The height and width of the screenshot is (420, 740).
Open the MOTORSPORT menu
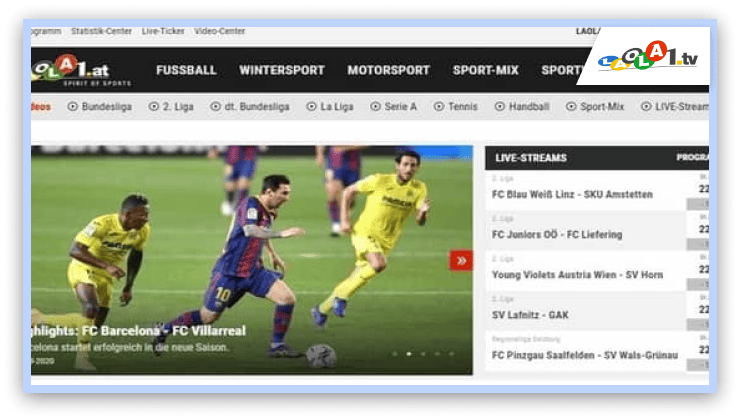(x=388, y=70)
